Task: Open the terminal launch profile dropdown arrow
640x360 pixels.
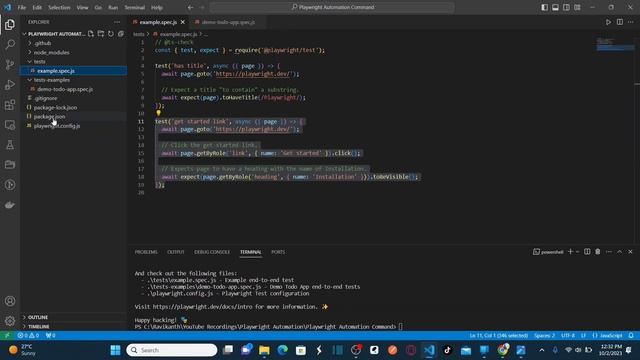Action: click(x=578, y=252)
